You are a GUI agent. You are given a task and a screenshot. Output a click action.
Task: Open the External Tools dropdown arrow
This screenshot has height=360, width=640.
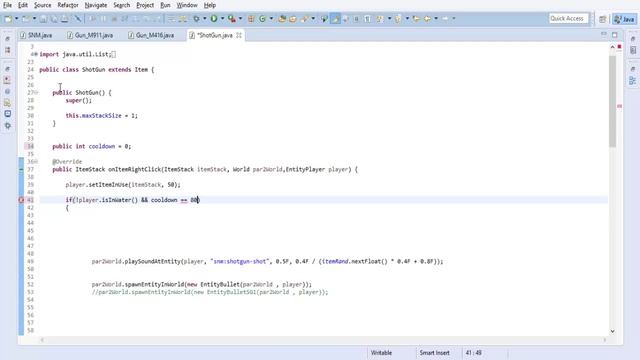pyautogui.click(x=240, y=19)
